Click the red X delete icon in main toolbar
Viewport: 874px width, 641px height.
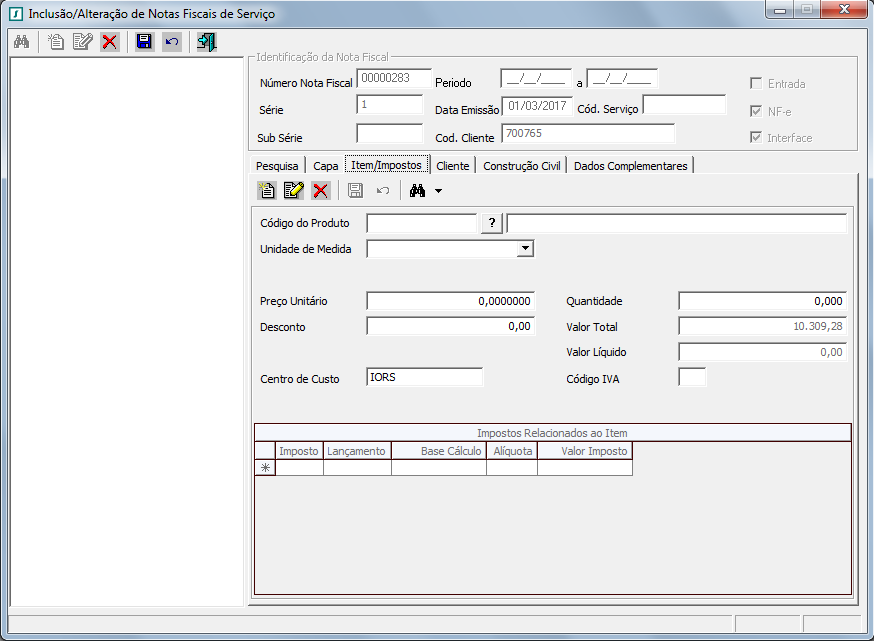(x=110, y=42)
